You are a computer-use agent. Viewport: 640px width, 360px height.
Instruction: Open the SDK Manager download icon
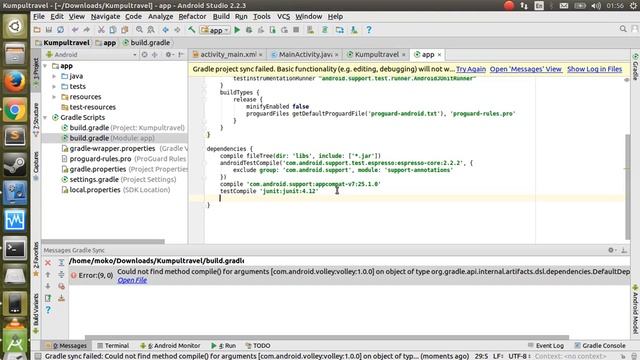[x=354, y=30]
